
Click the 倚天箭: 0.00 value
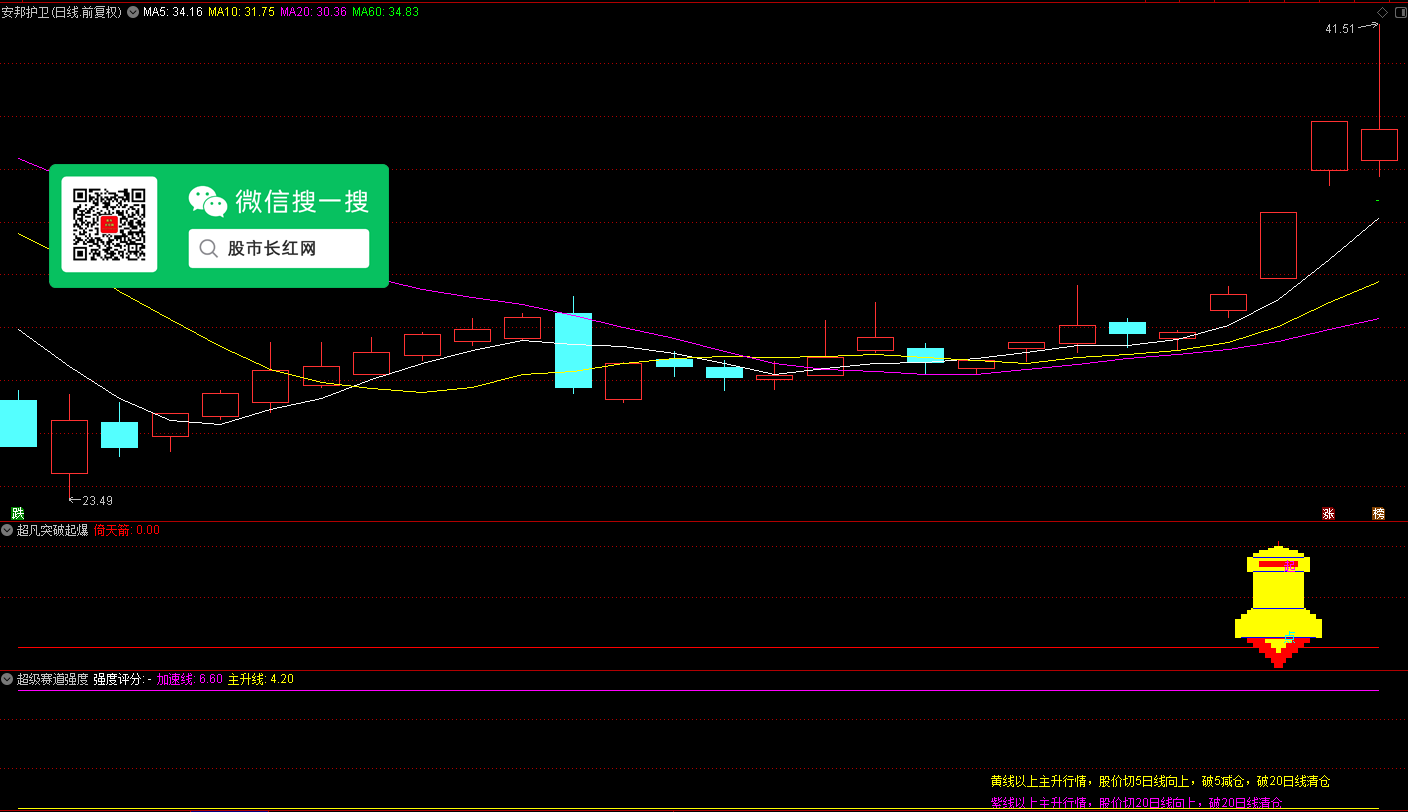click(x=127, y=530)
